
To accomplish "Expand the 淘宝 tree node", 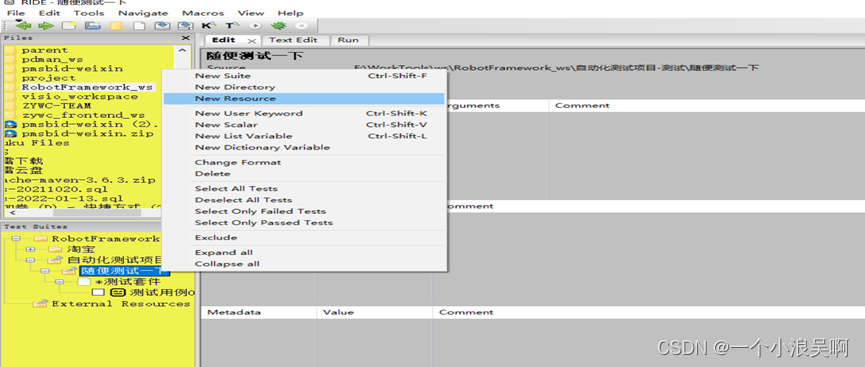I will click(30, 249).
